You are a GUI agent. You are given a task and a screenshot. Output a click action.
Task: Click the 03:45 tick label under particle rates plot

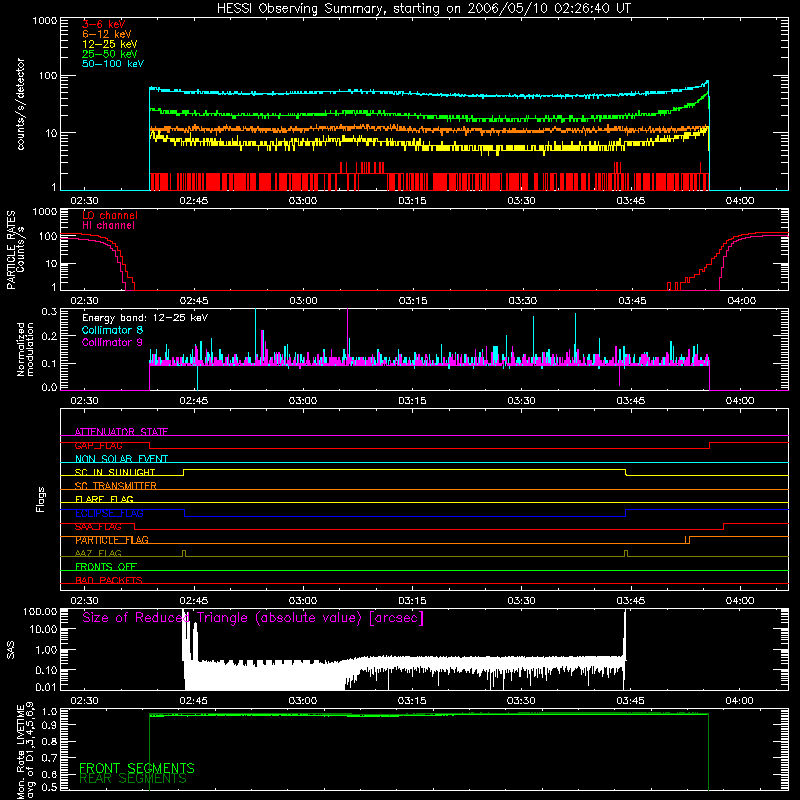coord(632,301)
